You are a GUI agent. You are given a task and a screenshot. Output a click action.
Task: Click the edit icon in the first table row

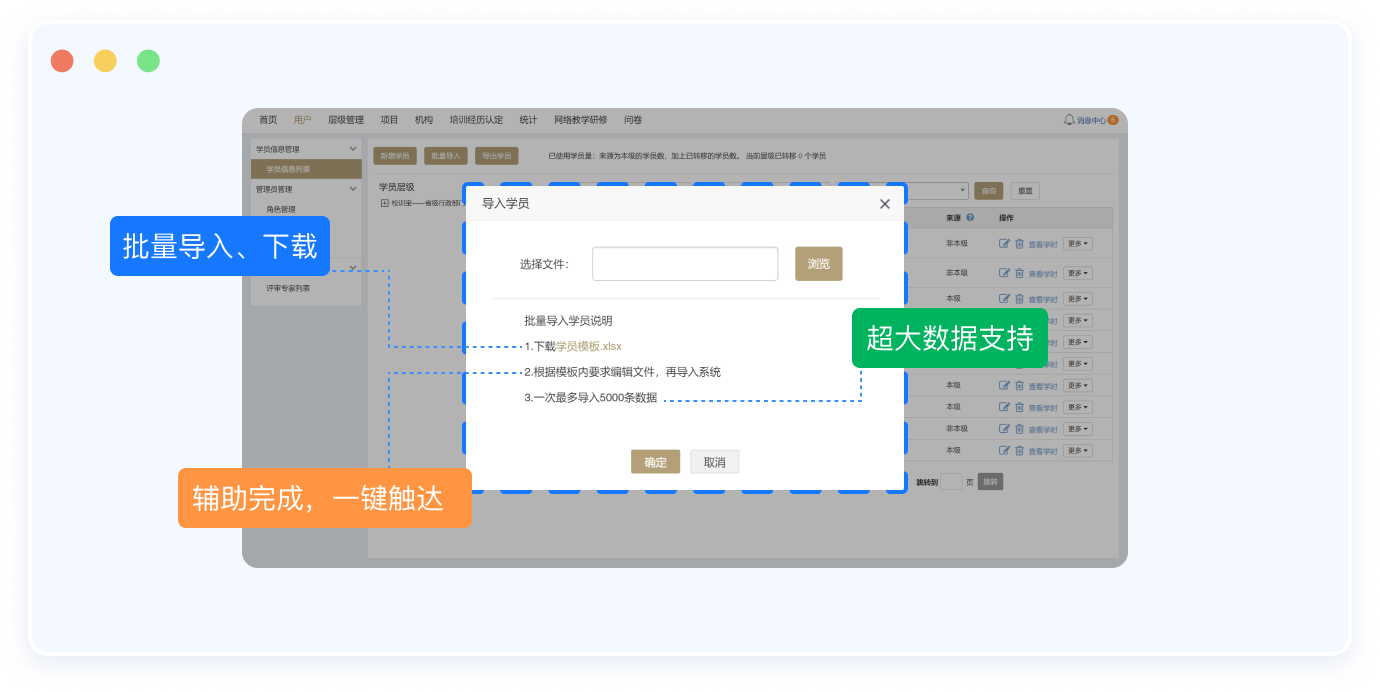click(x=1004, y=243)
